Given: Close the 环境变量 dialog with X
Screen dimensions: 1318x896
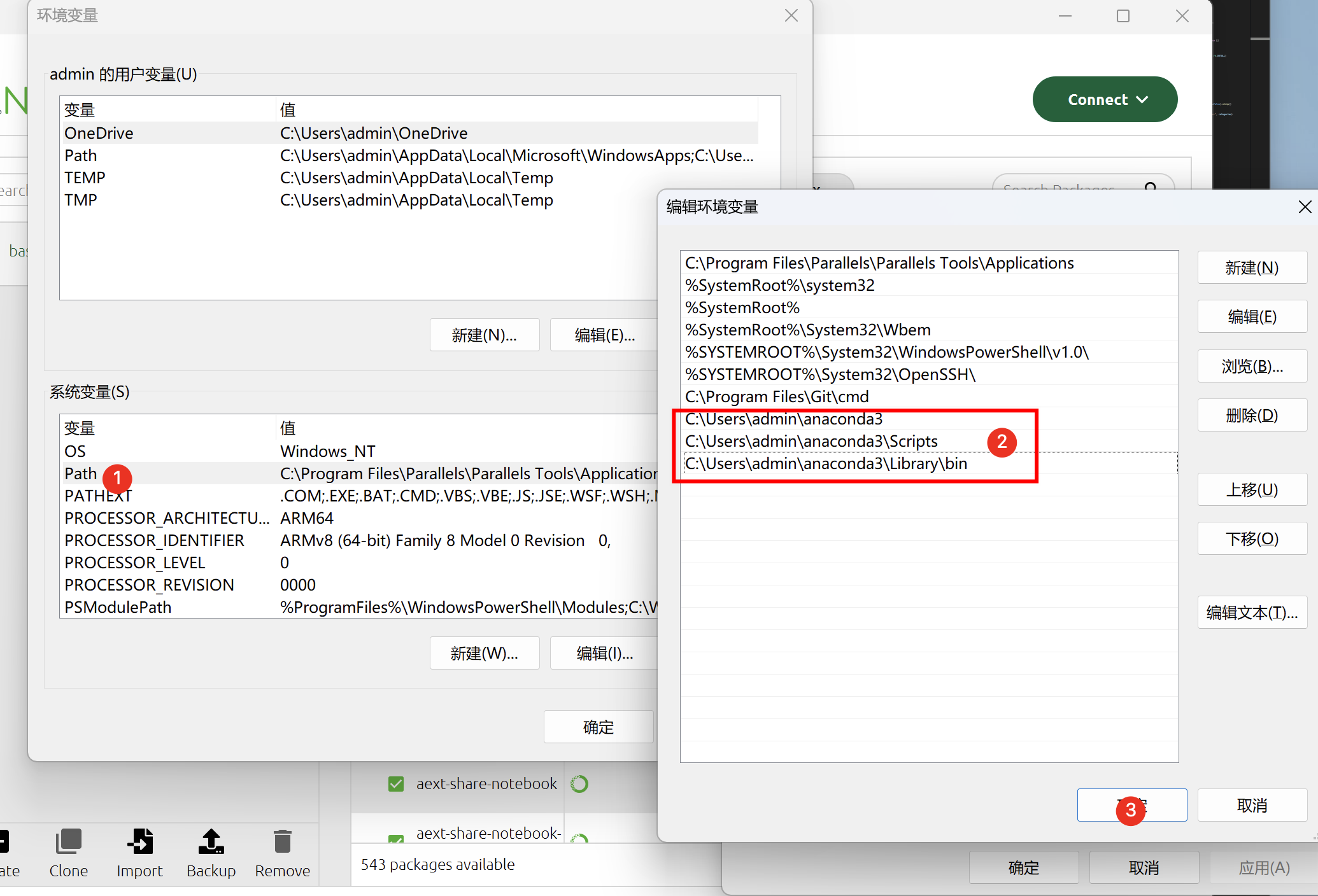Looking at the screenshot, I should [791, 15].
